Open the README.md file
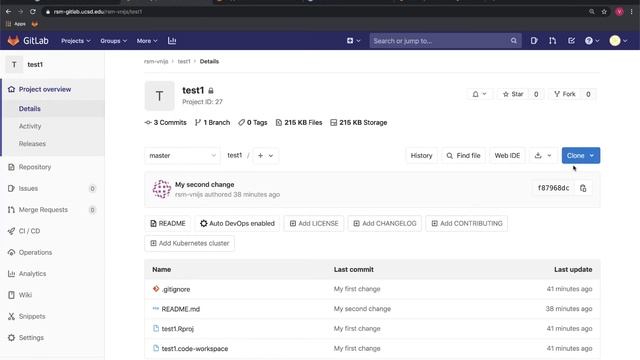Viewport: 640px width, 360px height. pos(180,309)
